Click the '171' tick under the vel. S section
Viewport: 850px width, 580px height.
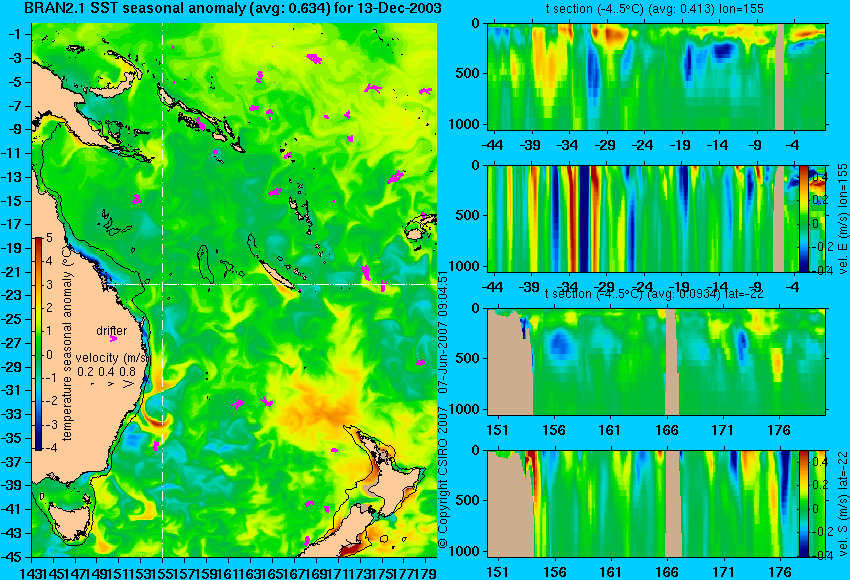click(723, 572)
